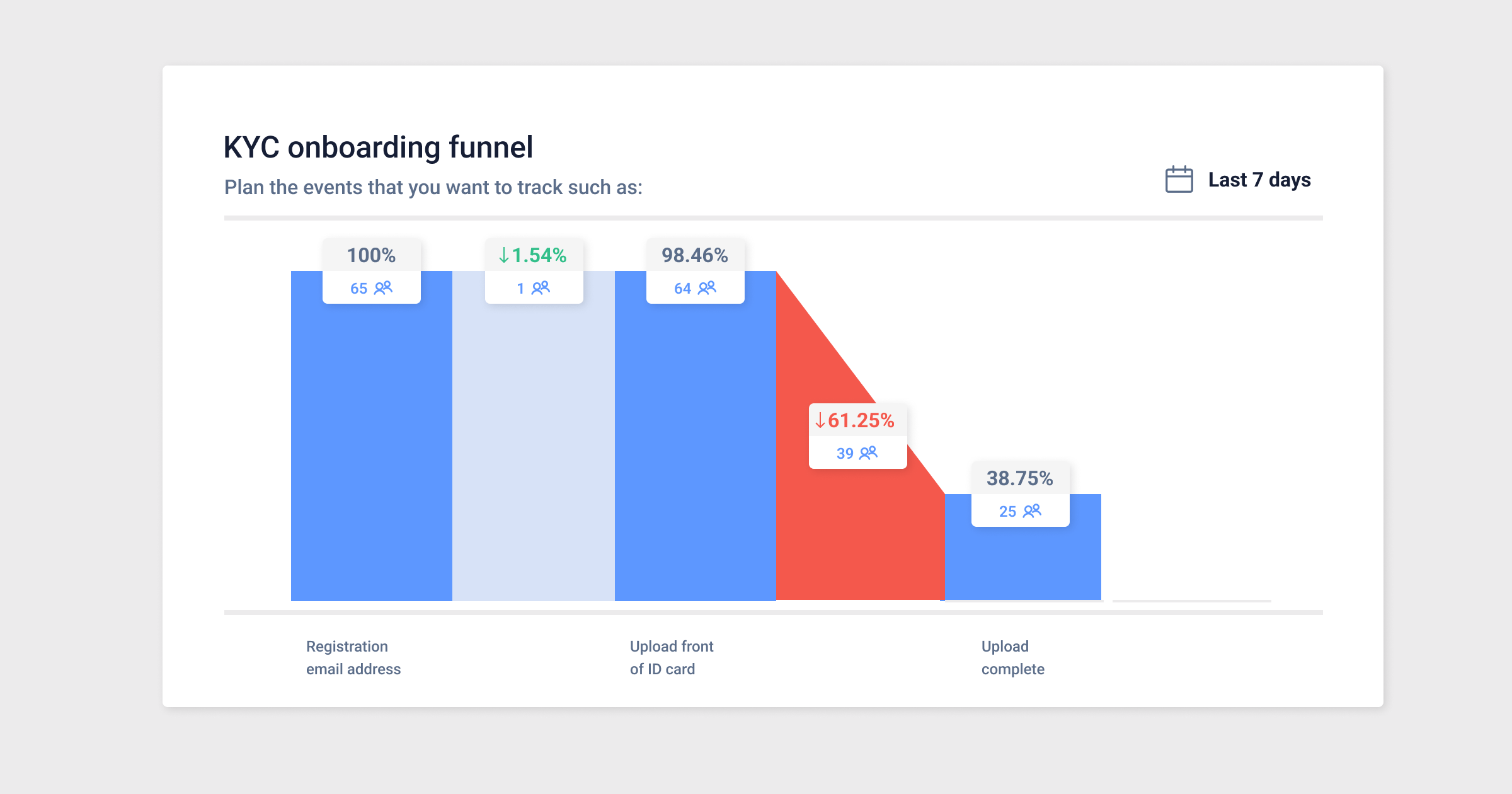The width and height of the screenshot is (1512, 794).
Task: Click the people icon showing 39 users
Action: [870, 452]
